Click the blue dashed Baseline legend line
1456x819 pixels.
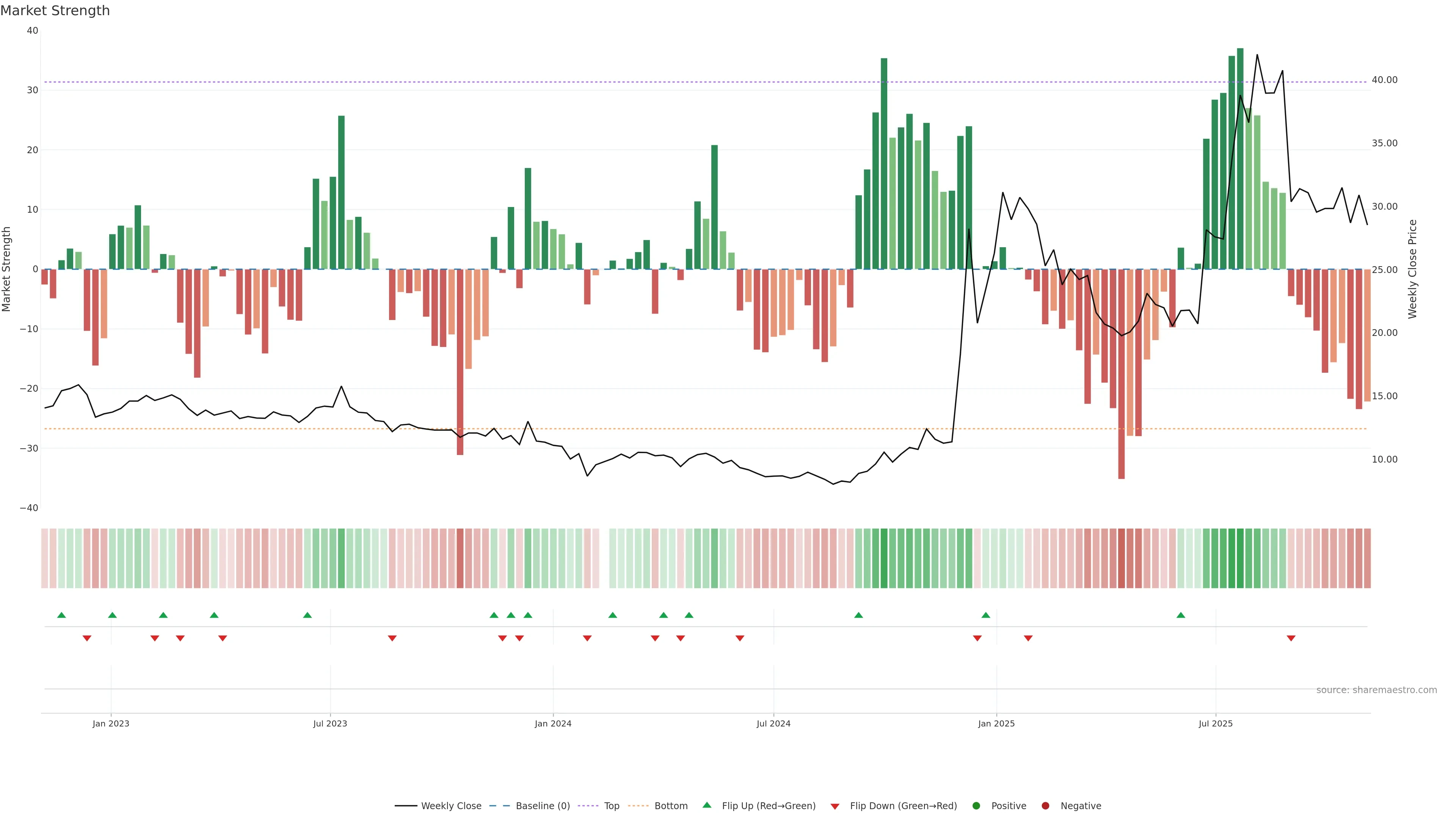point(499,806)
